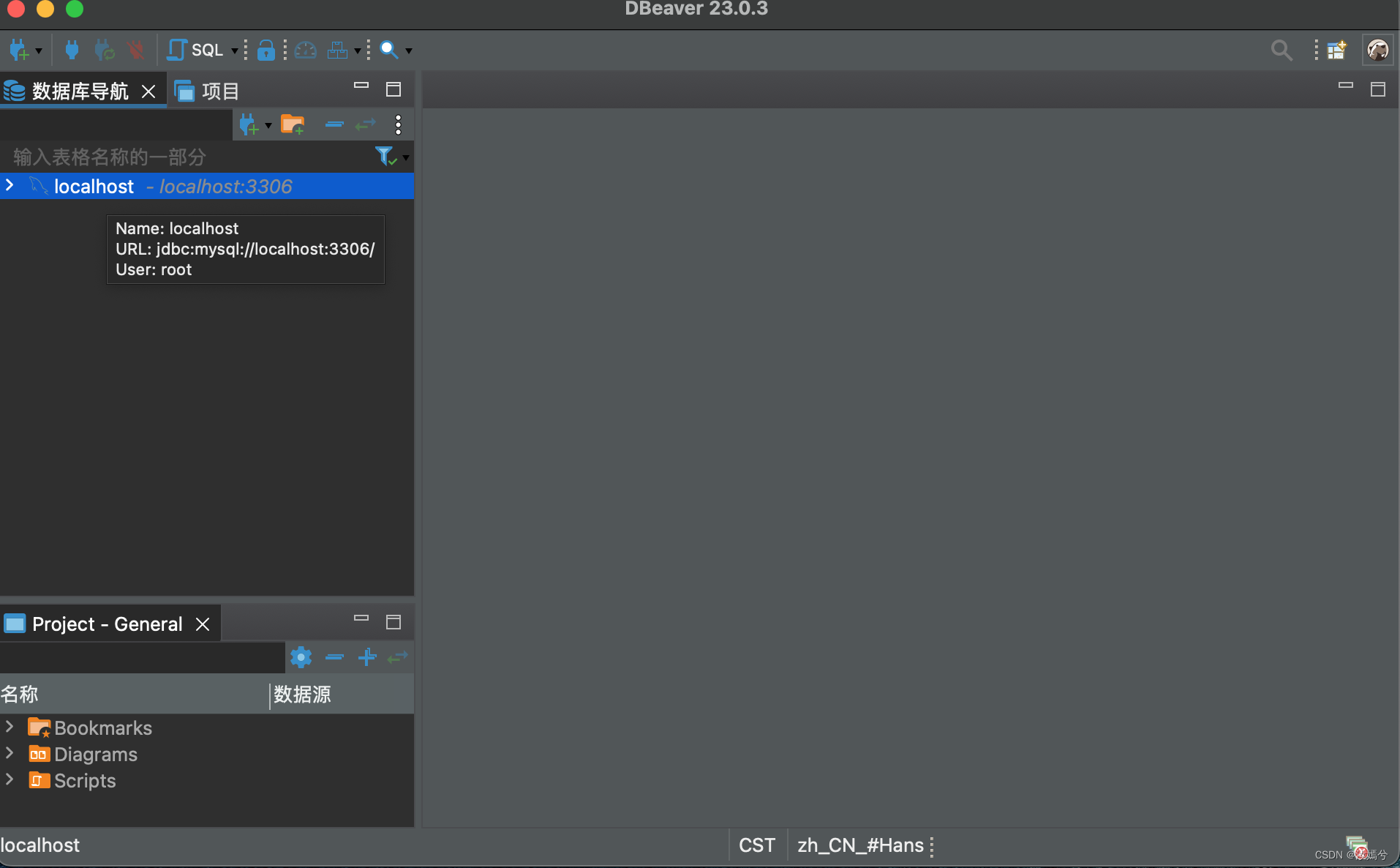The height and width of the screenshot is (868, 1400).
Task: Minimize the database navigator panel
Action: [361, 86]
